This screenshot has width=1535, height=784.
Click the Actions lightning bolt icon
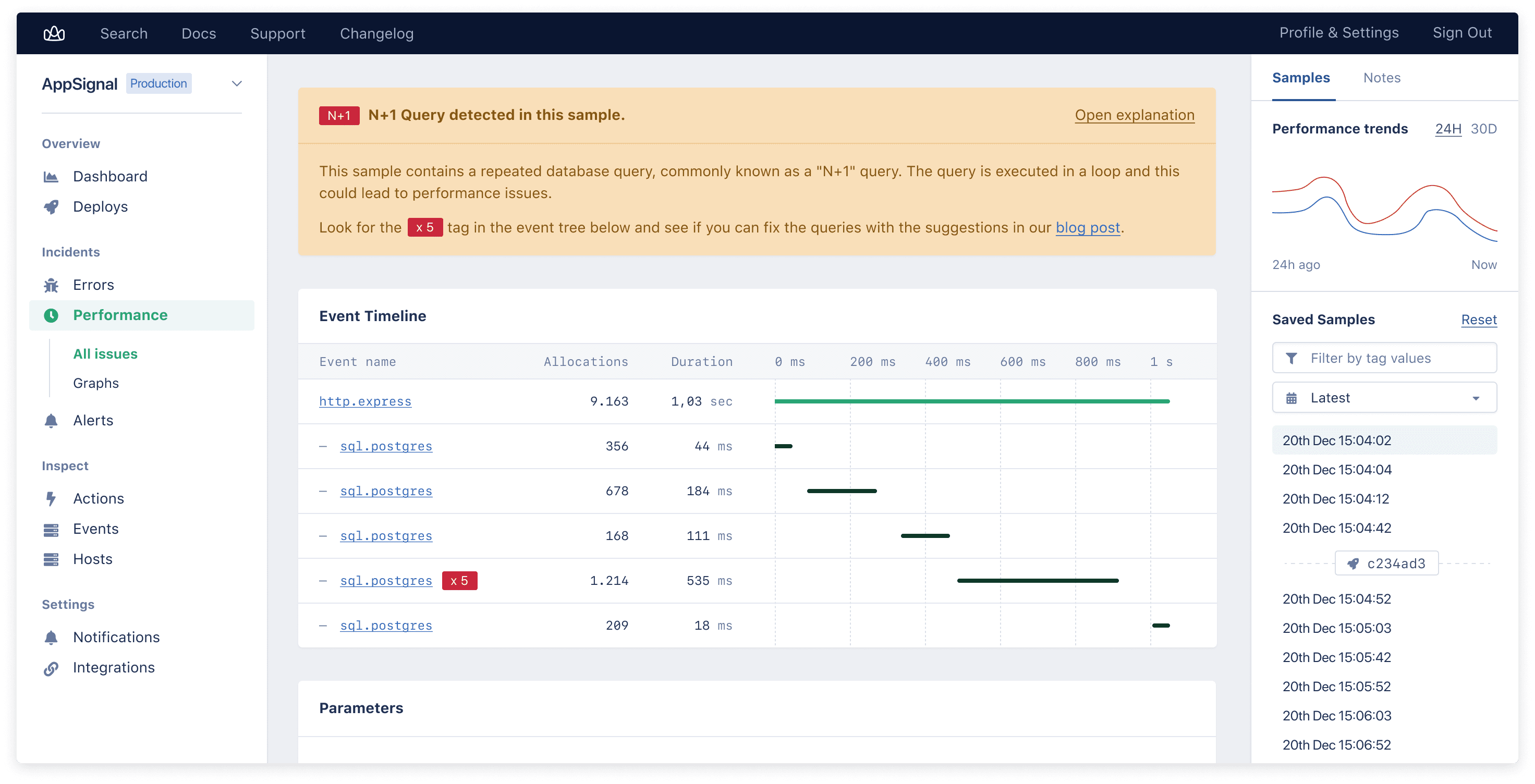click(x=51, y=499)
